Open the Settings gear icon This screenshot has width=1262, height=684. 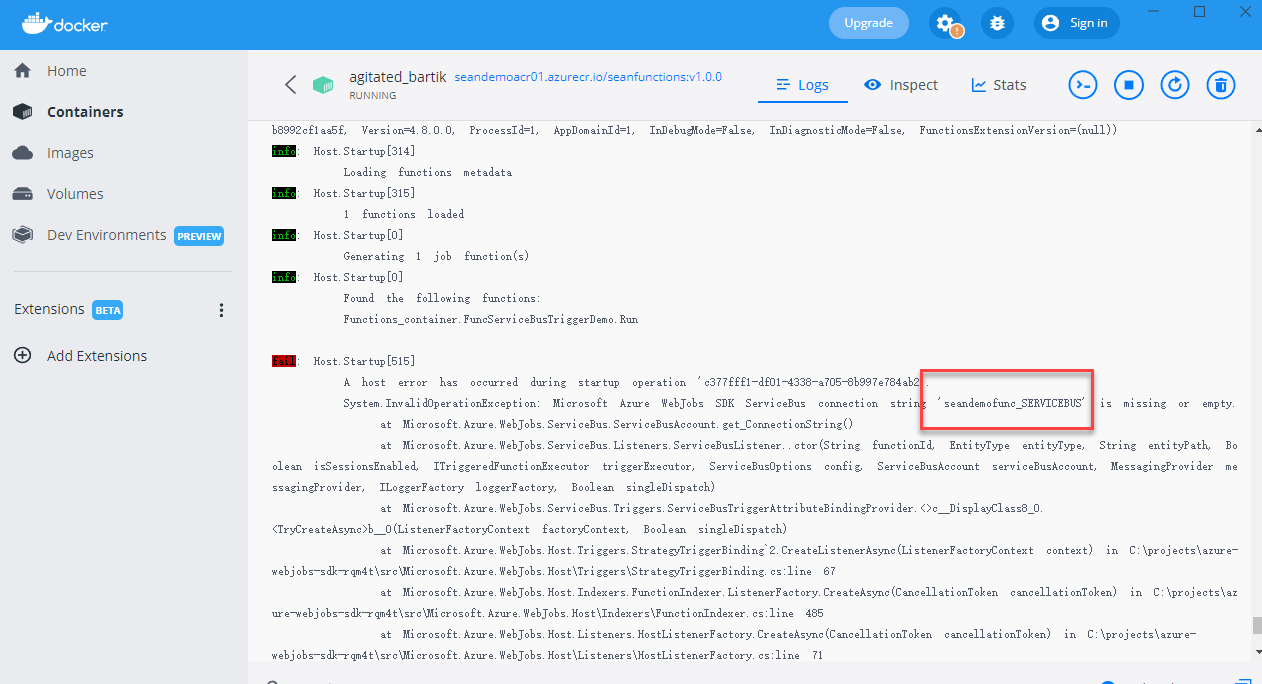[x=945, y=23]
